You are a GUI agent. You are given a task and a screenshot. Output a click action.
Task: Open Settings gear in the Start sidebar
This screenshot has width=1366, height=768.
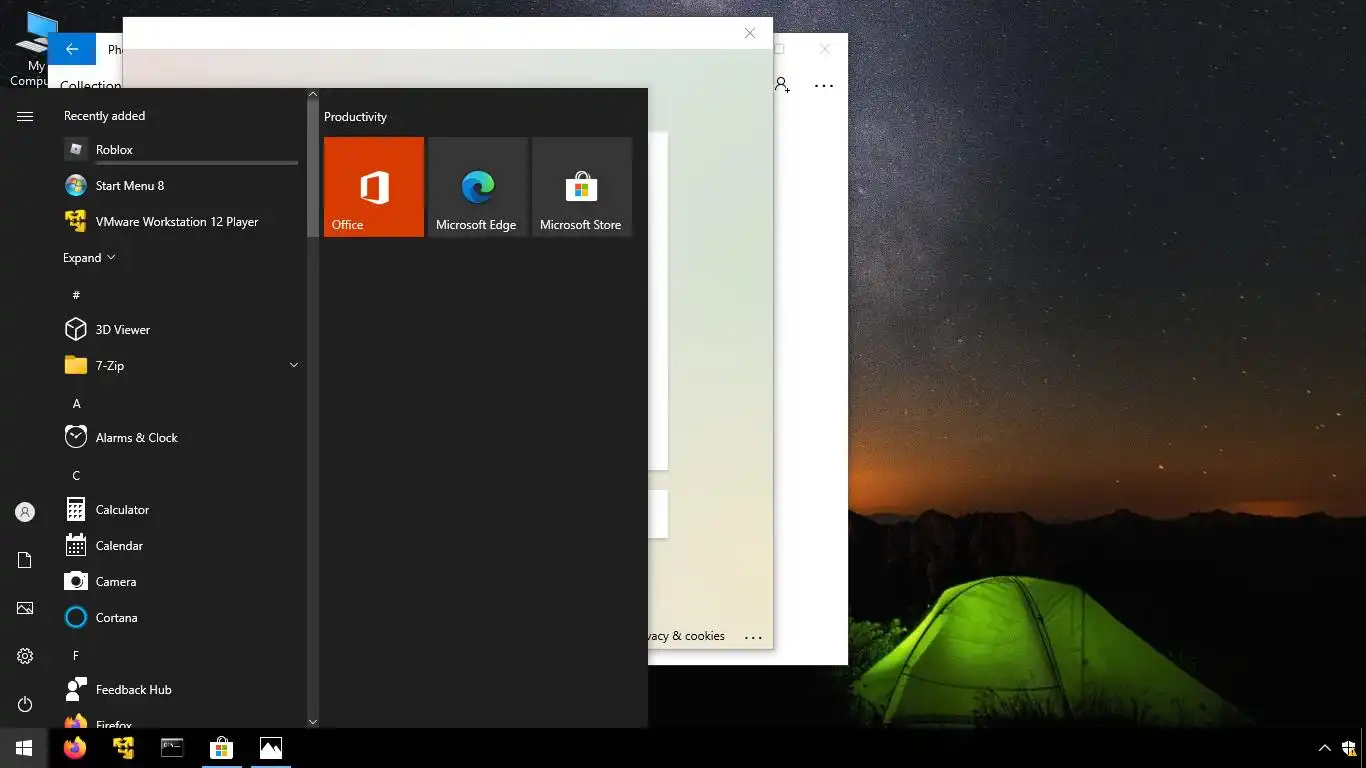(25, 656)
